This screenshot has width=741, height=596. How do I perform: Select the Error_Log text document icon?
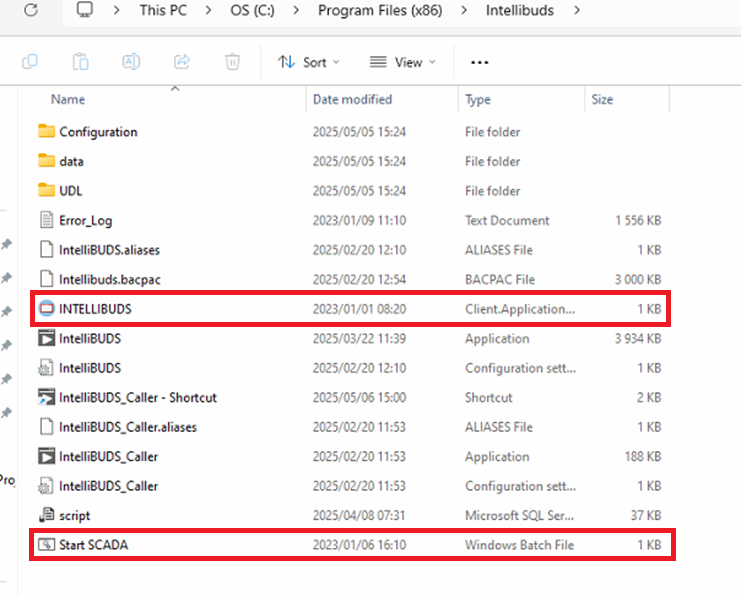(x=46, y=220)
